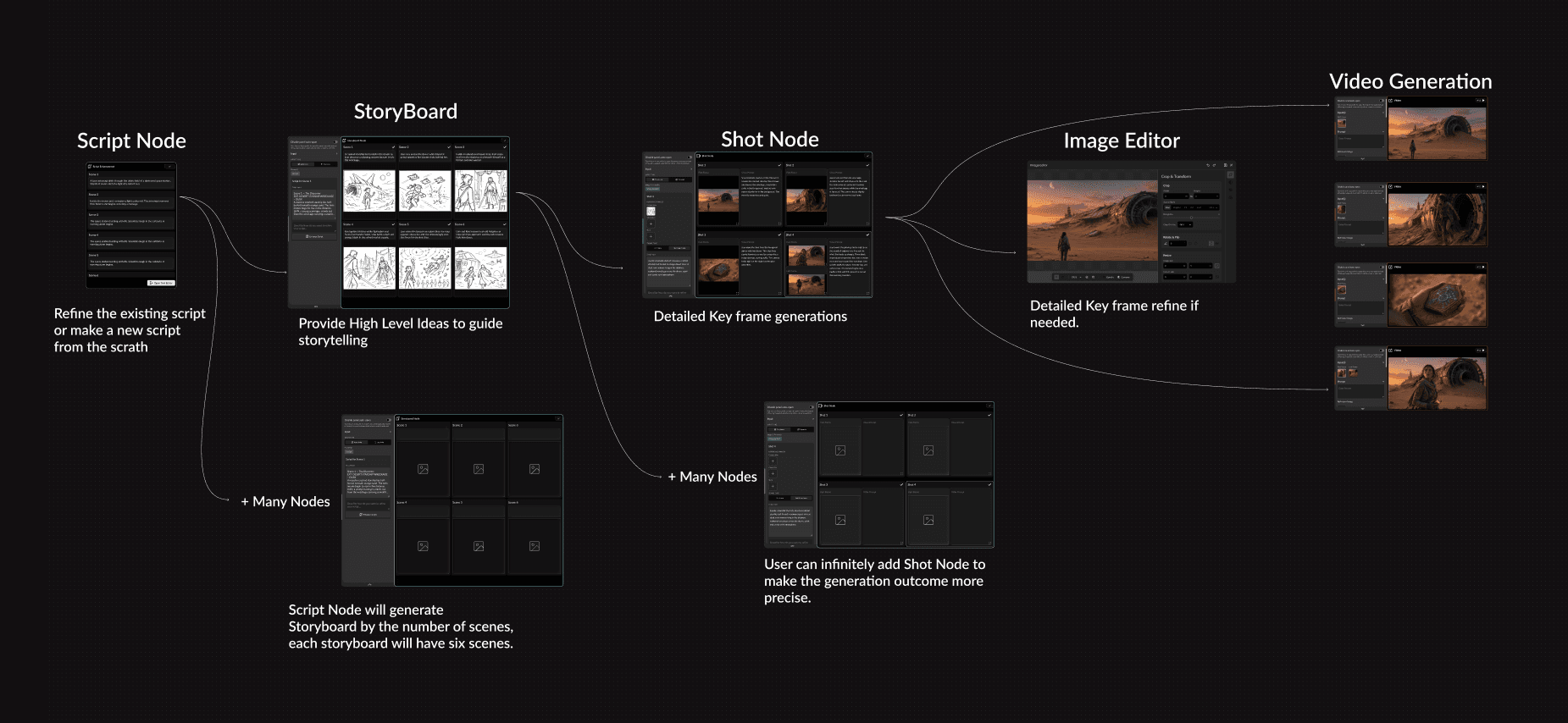Screen dimensions: 1568x723
Task: Click video icon in woman portrait node header
Action: [x=1390, y=350]
